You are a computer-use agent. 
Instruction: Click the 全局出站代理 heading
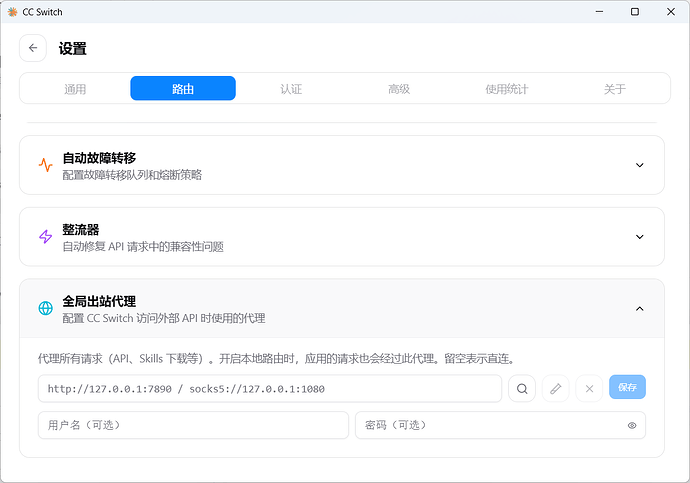[x=99, y=301]
